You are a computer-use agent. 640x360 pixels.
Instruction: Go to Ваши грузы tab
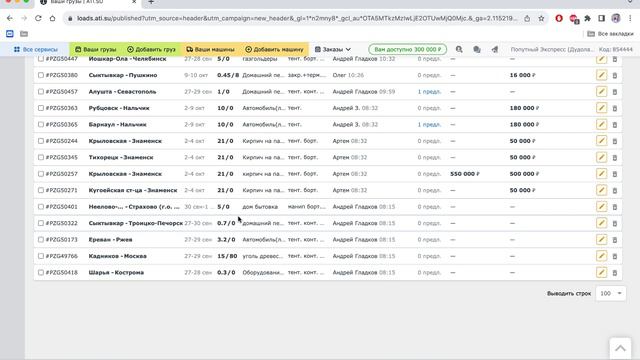tap(96, 49)
